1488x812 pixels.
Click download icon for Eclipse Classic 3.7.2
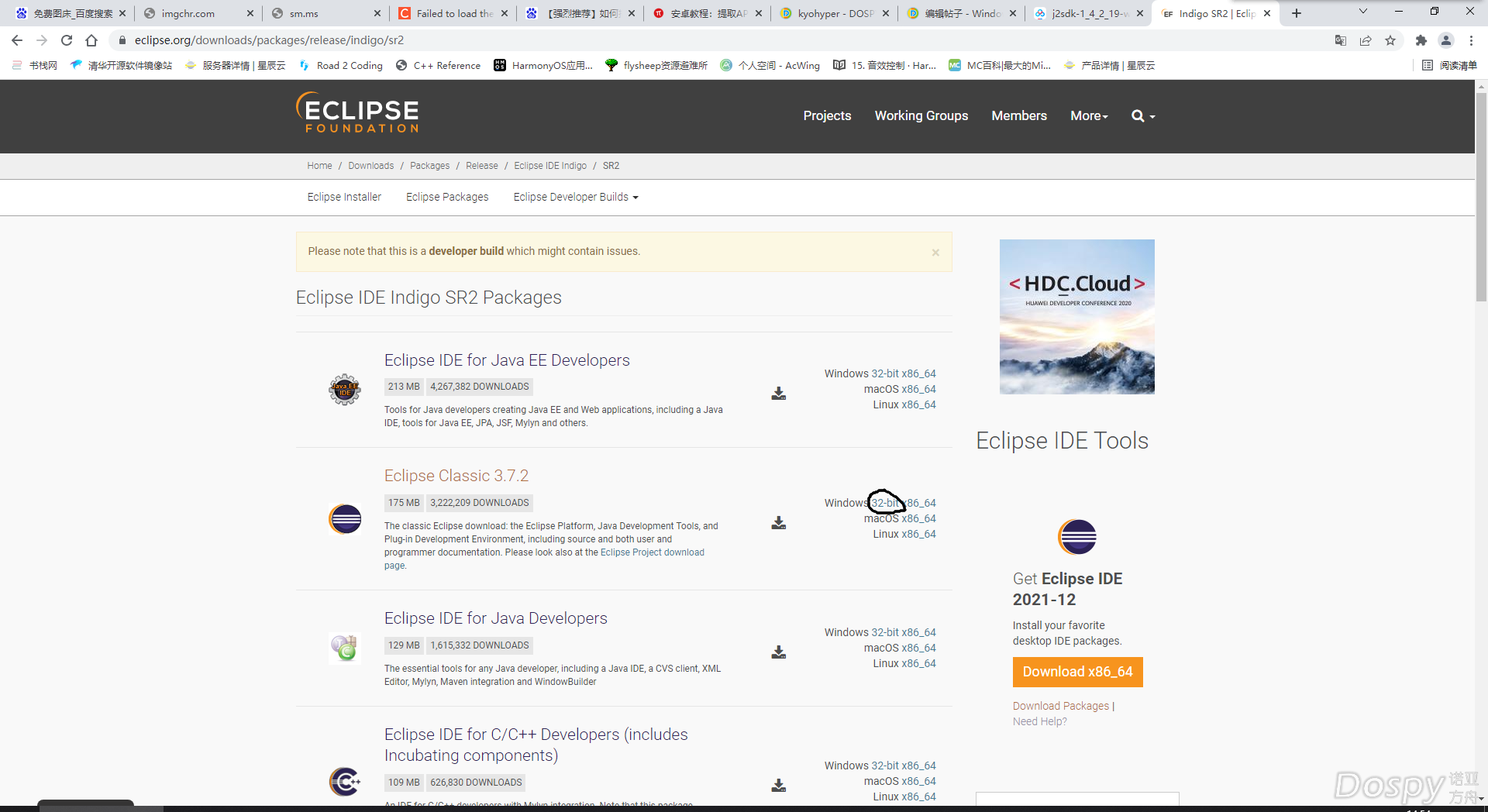pyautogui.click(x=779, y=523)
